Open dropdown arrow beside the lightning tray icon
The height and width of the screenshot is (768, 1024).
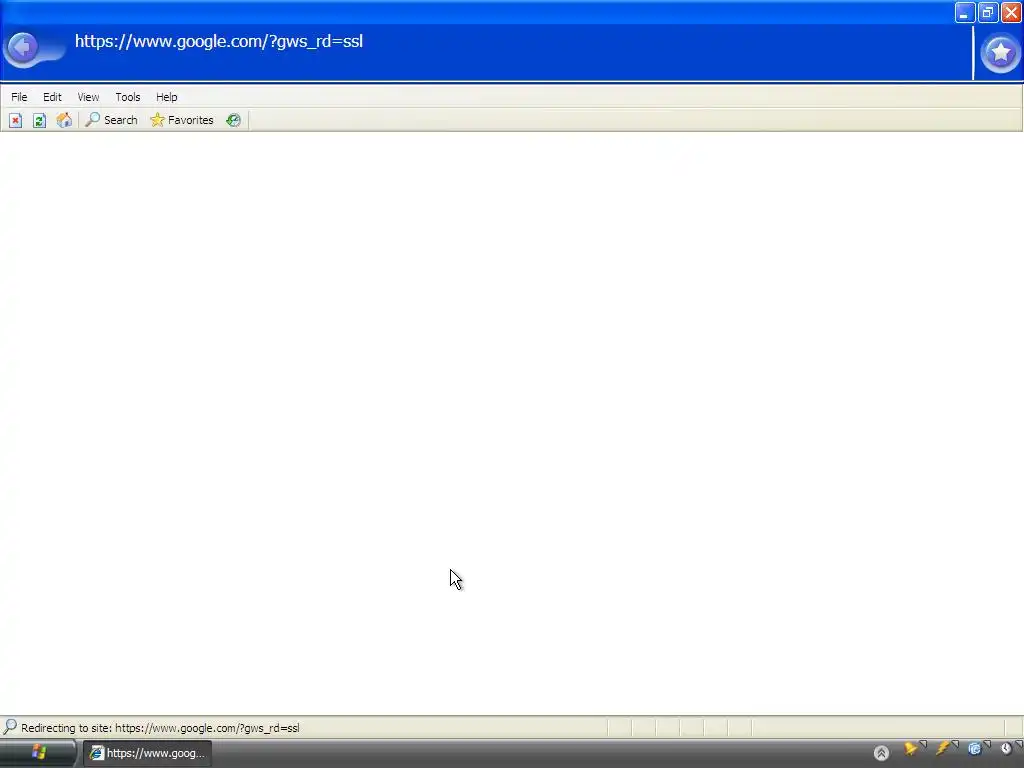[955, 744]
